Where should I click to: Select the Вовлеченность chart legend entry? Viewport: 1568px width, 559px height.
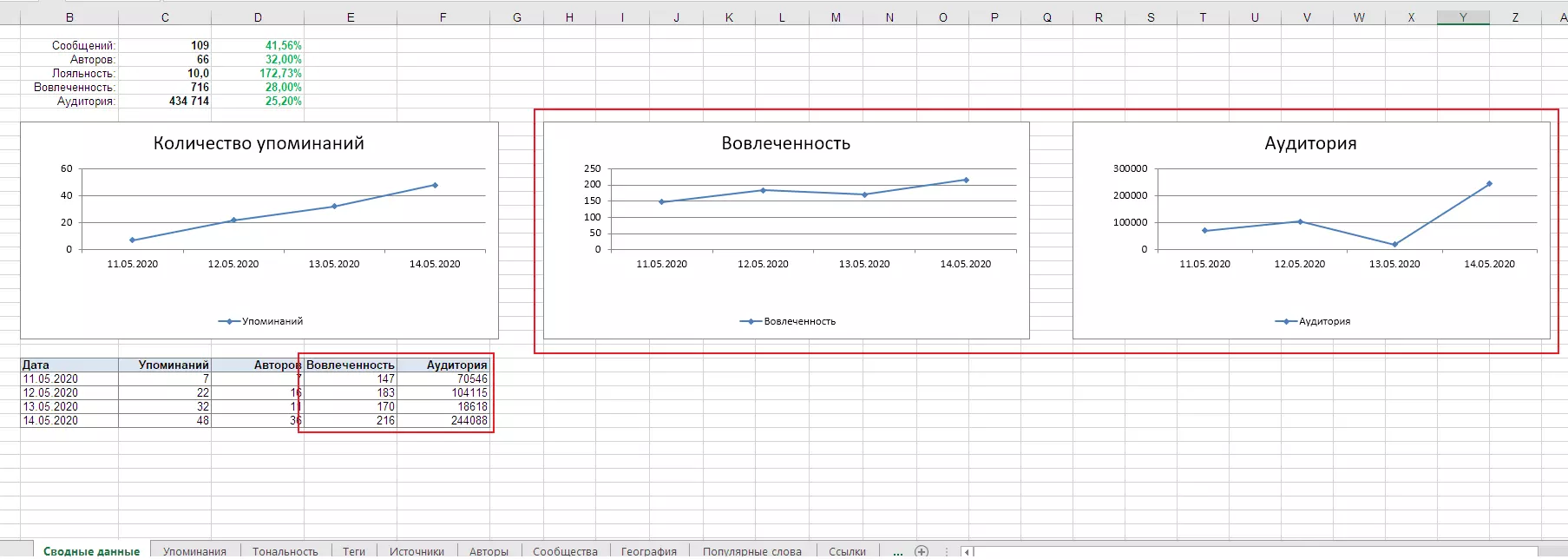pyautogui.click(x=788, y=321)
